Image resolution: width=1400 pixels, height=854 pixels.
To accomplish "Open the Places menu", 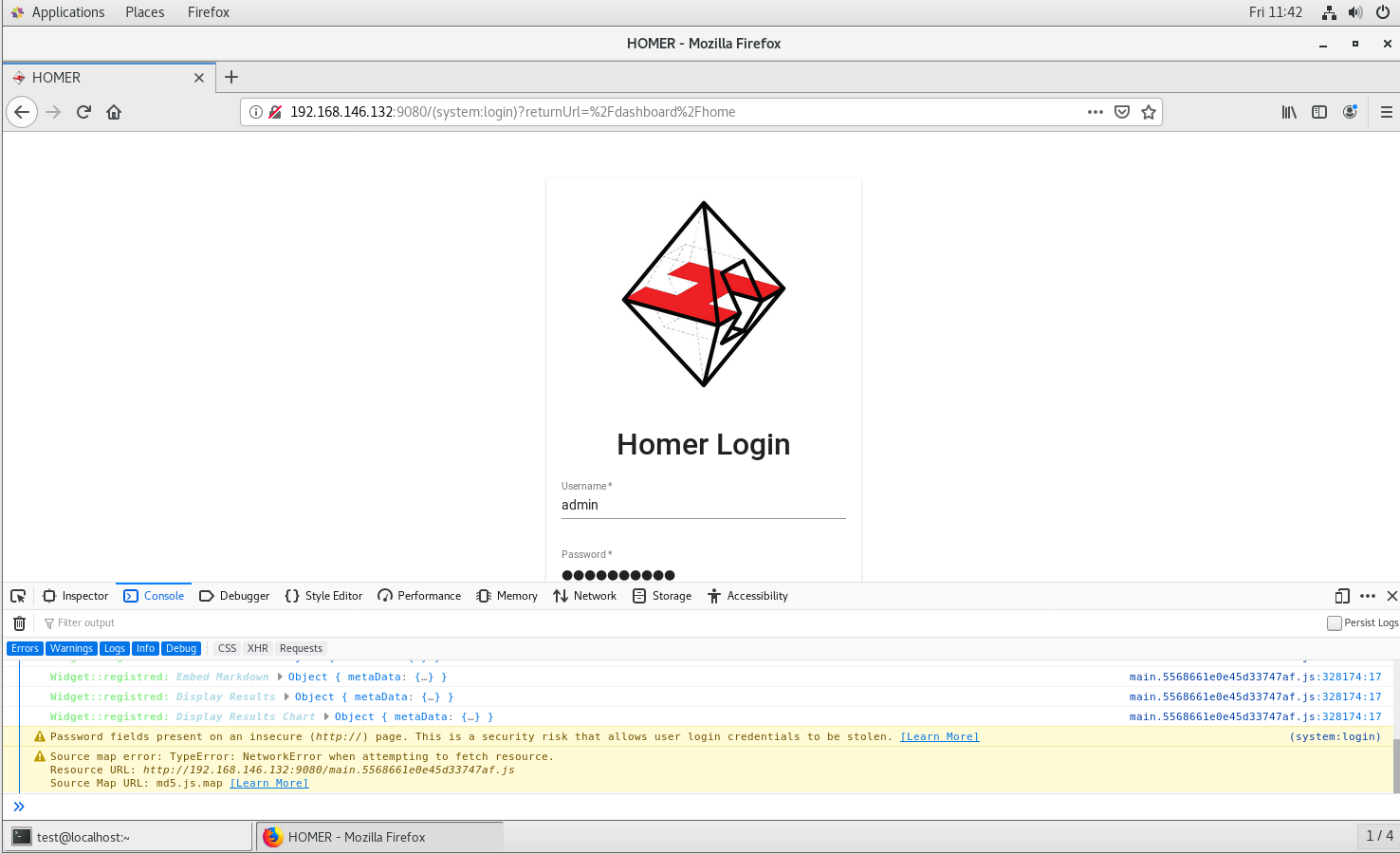I will tap(144, 11).
